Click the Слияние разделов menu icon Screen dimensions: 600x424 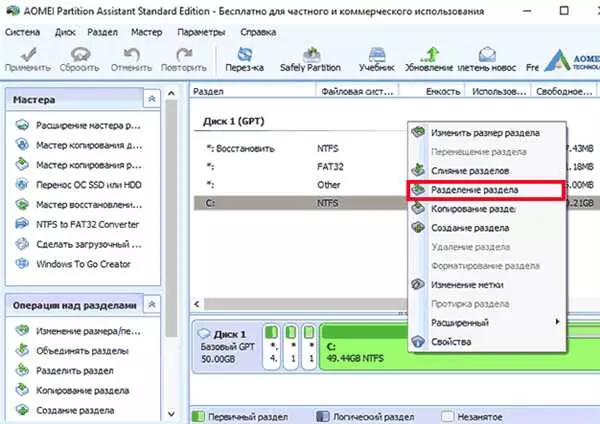click(418, 170)
